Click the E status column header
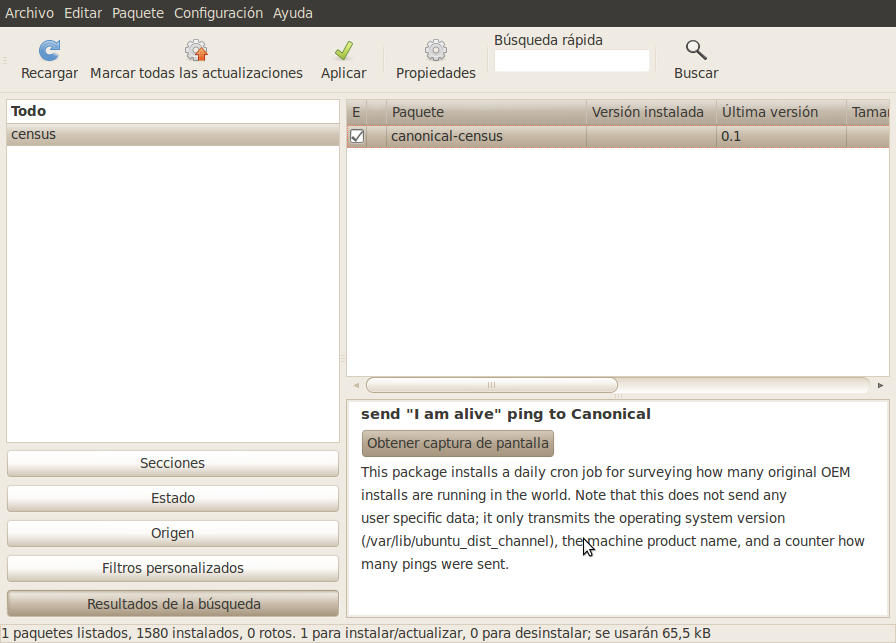The width and height of the screenshot is (896, 643). point(356,112)
